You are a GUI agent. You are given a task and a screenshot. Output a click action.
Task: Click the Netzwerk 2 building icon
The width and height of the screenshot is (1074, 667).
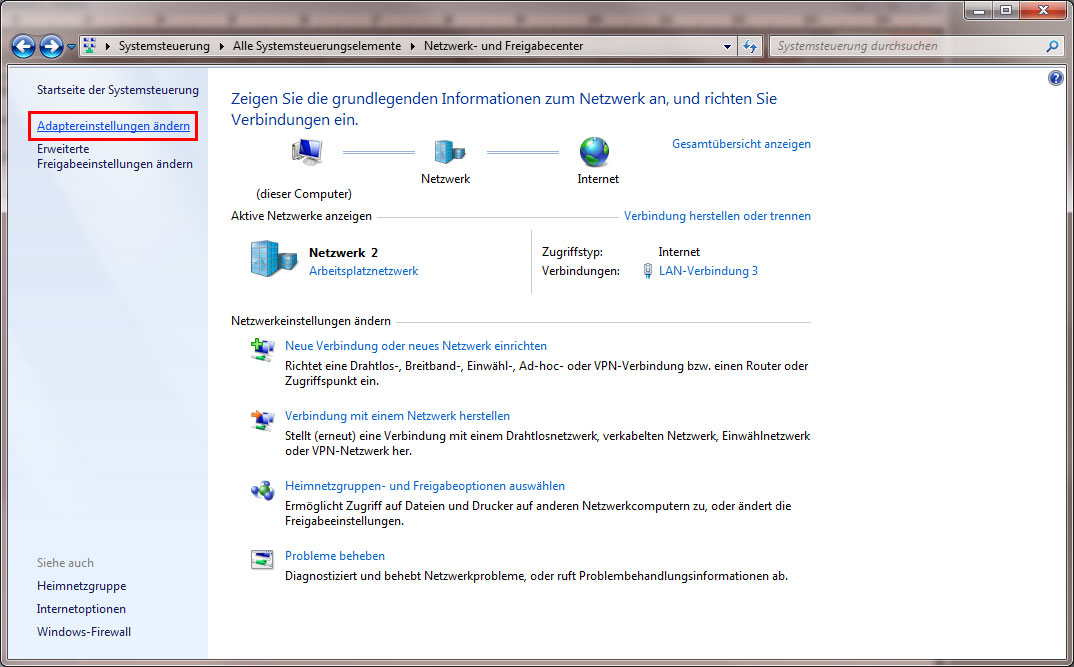point(271,258)
